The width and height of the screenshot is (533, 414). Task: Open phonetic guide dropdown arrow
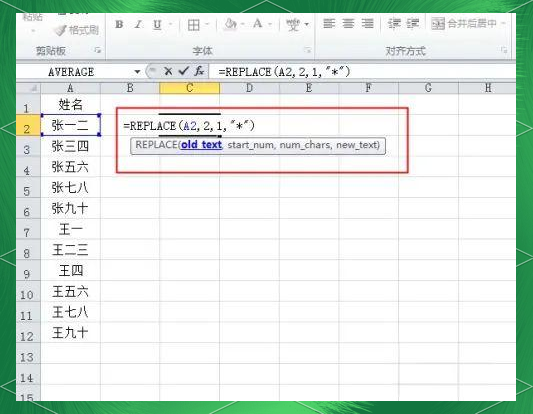(x=307, y=24)
